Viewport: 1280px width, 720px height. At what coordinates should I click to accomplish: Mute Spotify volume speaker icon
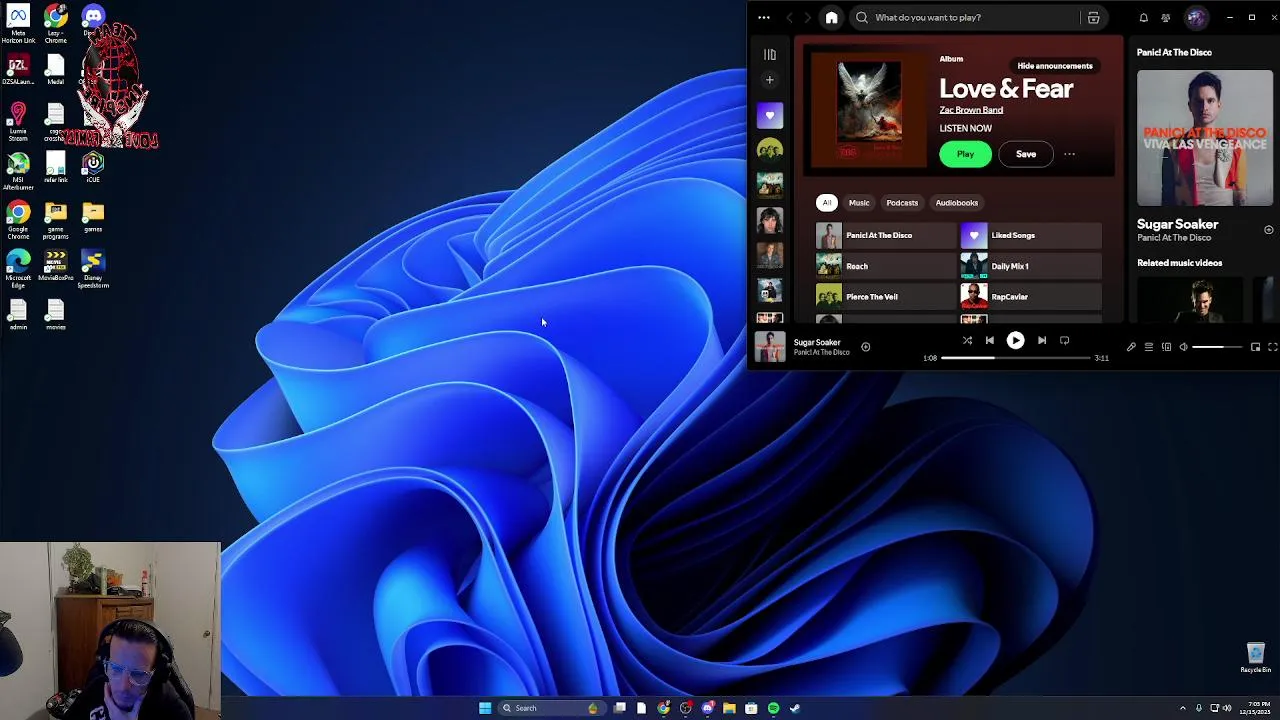tap(1183, 347)
